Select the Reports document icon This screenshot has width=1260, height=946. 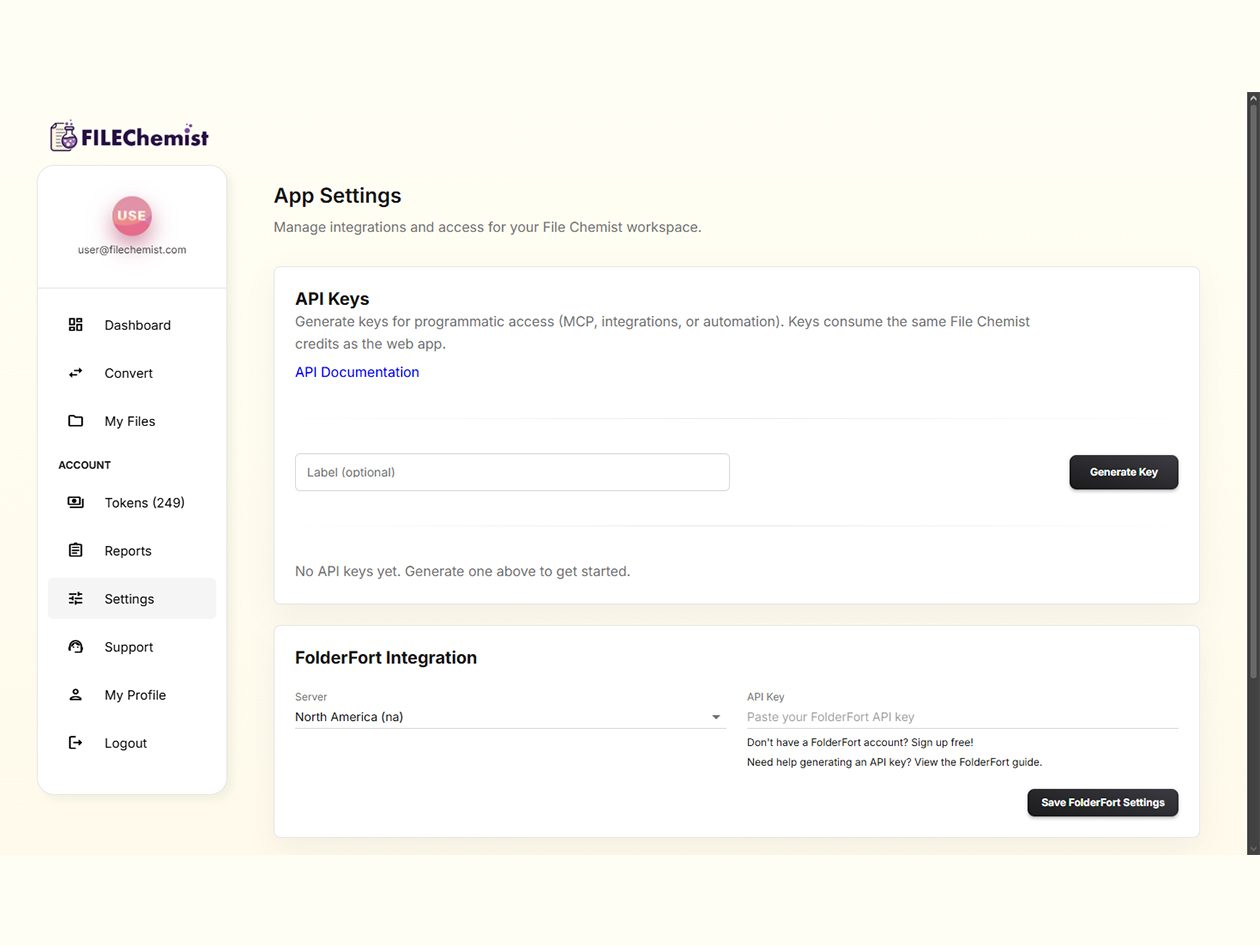[75, 550]
